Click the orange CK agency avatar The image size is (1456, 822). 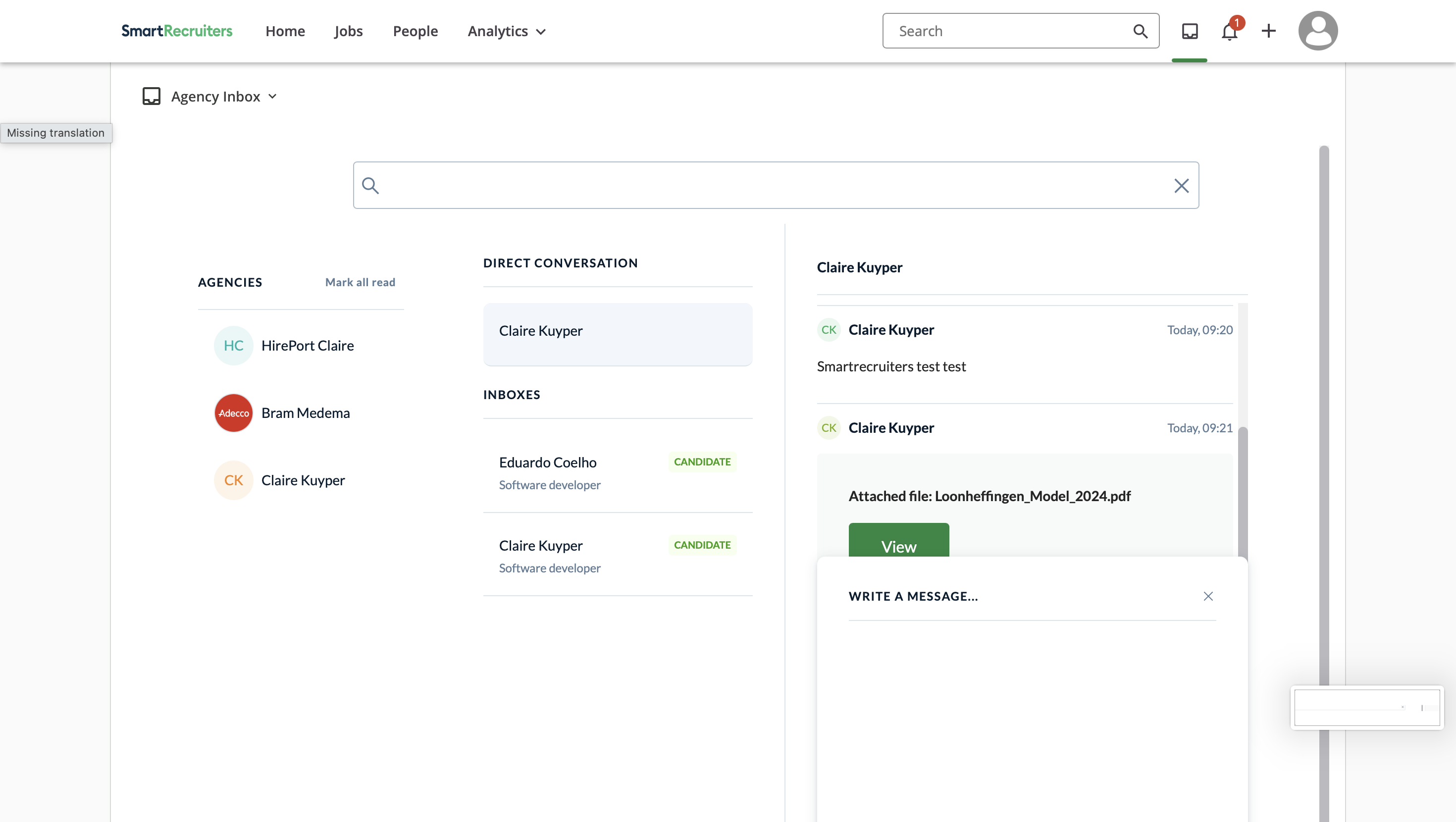pyautogui.click(x=233, y=480)
